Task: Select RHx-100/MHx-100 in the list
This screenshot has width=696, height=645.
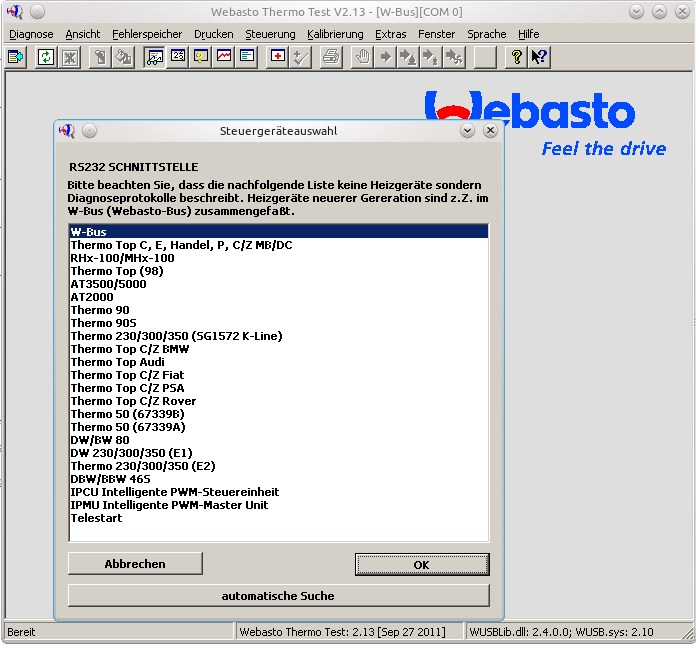Action: 279,258
